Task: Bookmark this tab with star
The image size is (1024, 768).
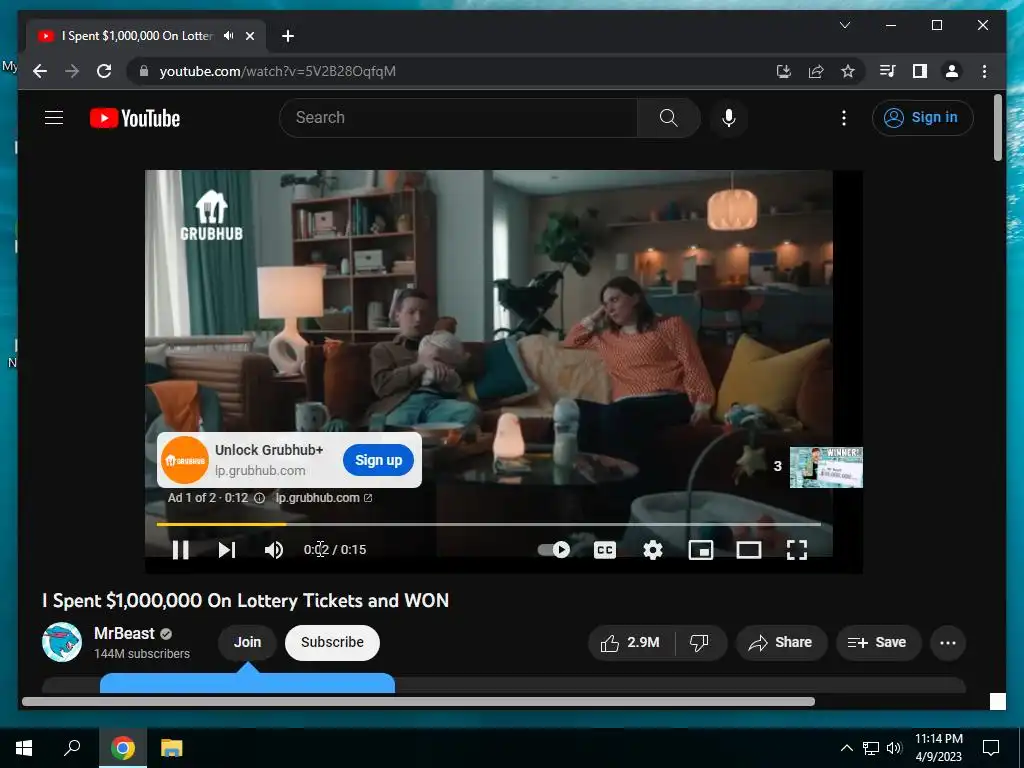Action: [848, 71]
